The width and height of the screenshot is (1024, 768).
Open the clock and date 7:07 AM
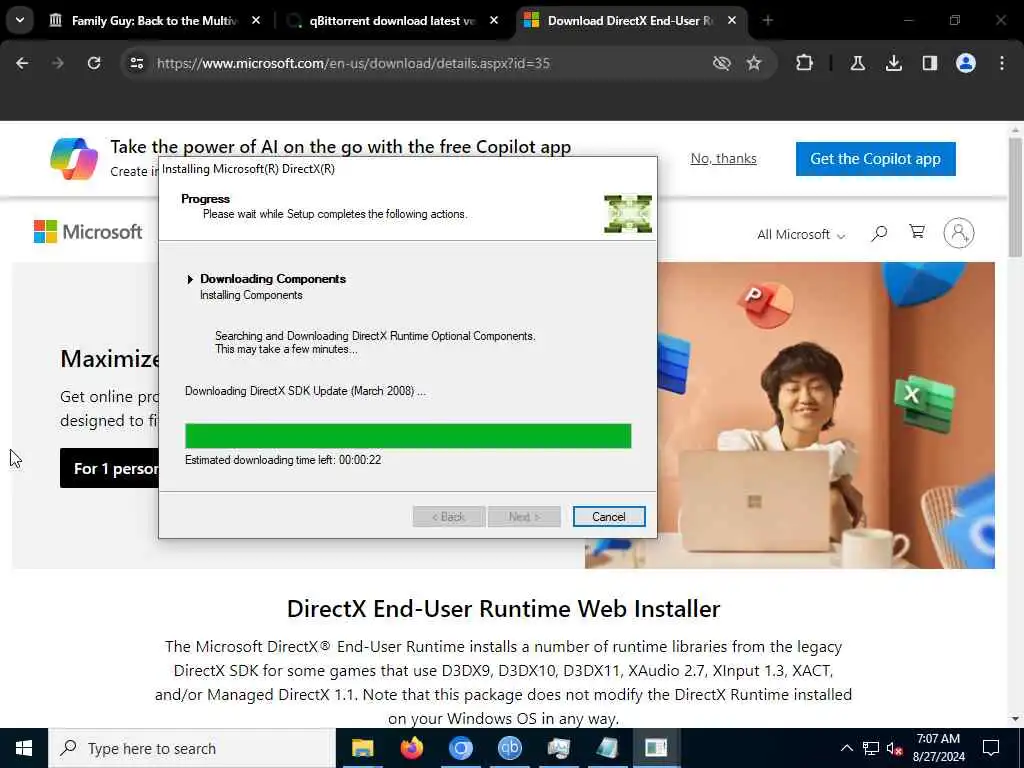(x=938, y=748)
